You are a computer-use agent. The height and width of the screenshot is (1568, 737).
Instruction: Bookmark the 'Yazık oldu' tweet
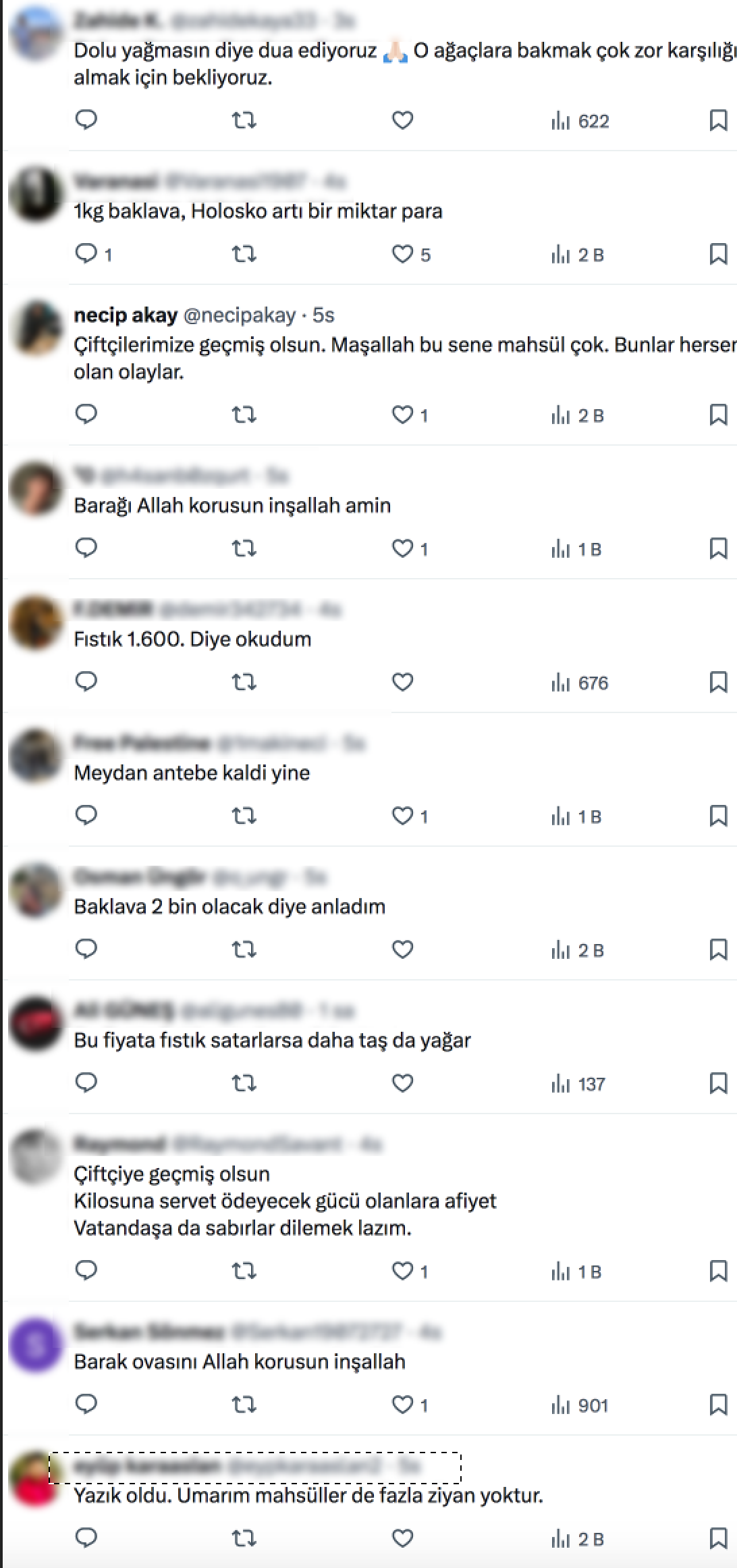click(718, 1538)
